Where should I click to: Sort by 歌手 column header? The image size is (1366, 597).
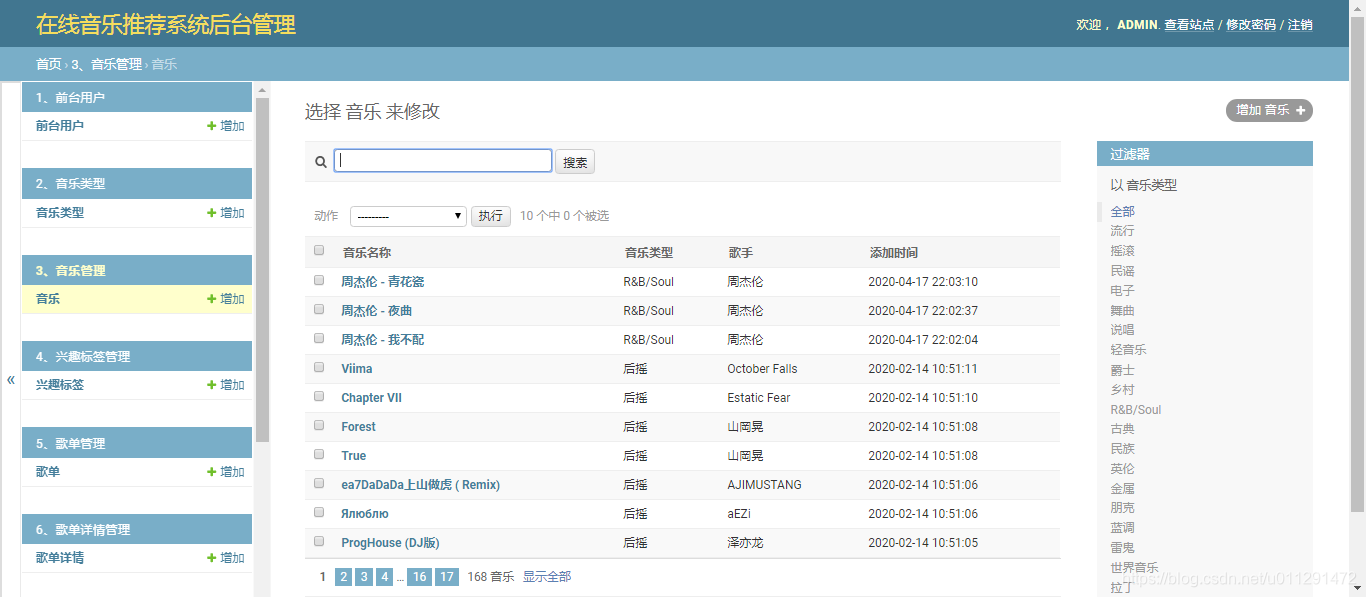coord(740,253)
